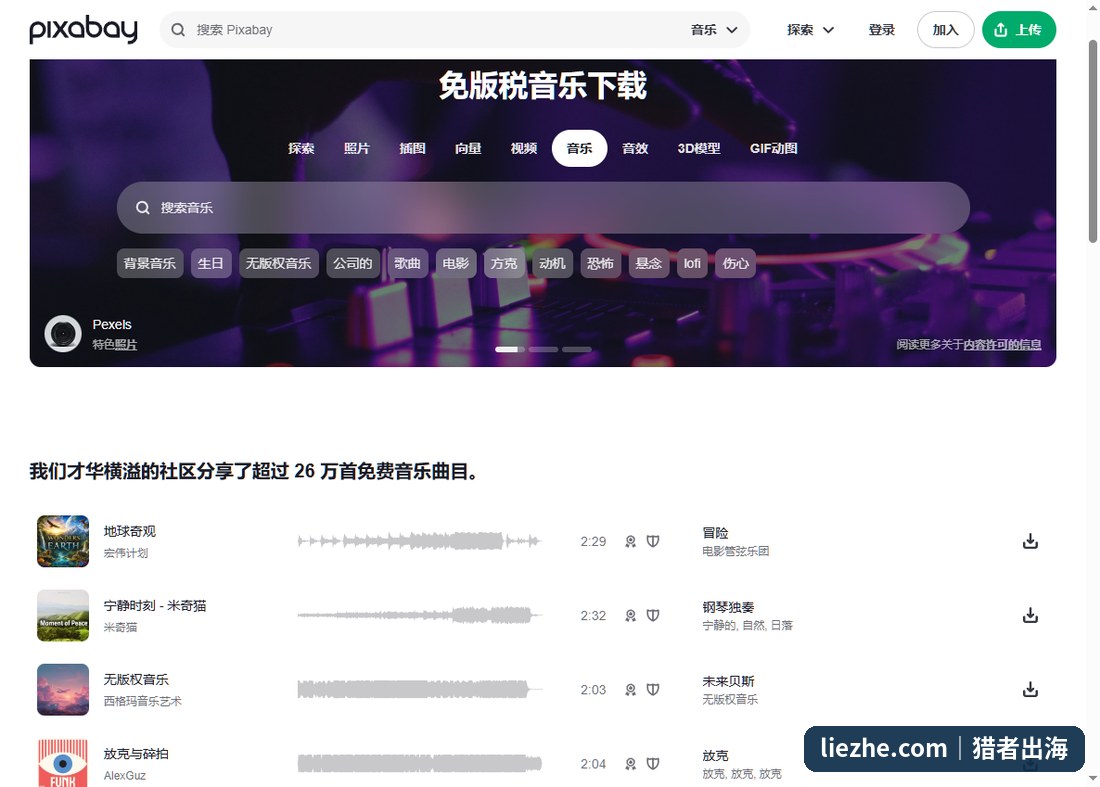
Task: Click the shield icon for 地球奇观
Action: point(652,541)
